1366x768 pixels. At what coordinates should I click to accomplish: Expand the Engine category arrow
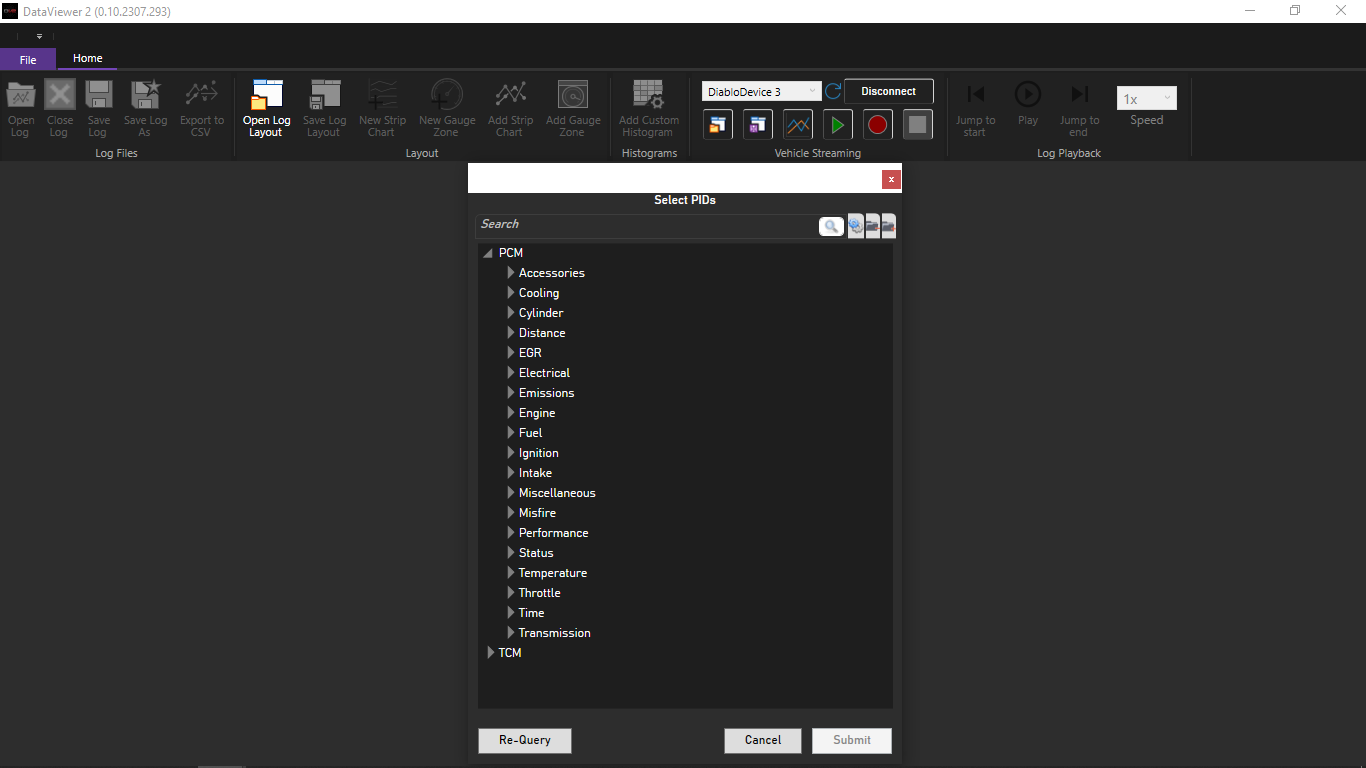(510, 412)
